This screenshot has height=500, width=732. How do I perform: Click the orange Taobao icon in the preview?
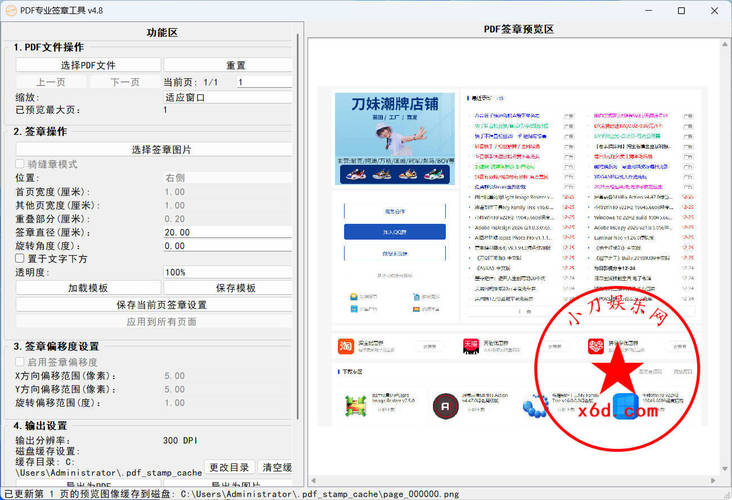pos(345,347)
